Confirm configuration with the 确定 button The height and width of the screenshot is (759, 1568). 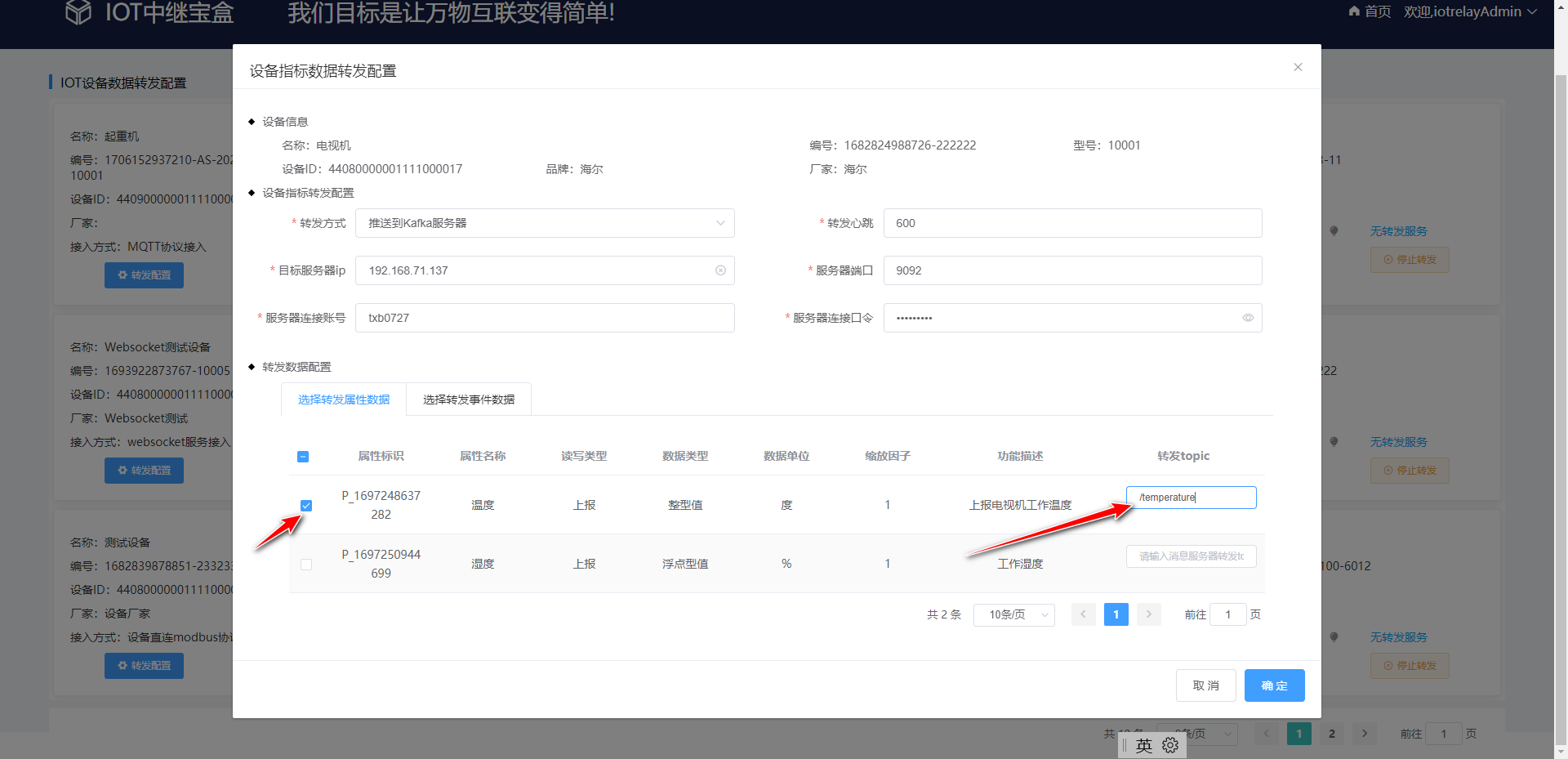click(1274, 685)
